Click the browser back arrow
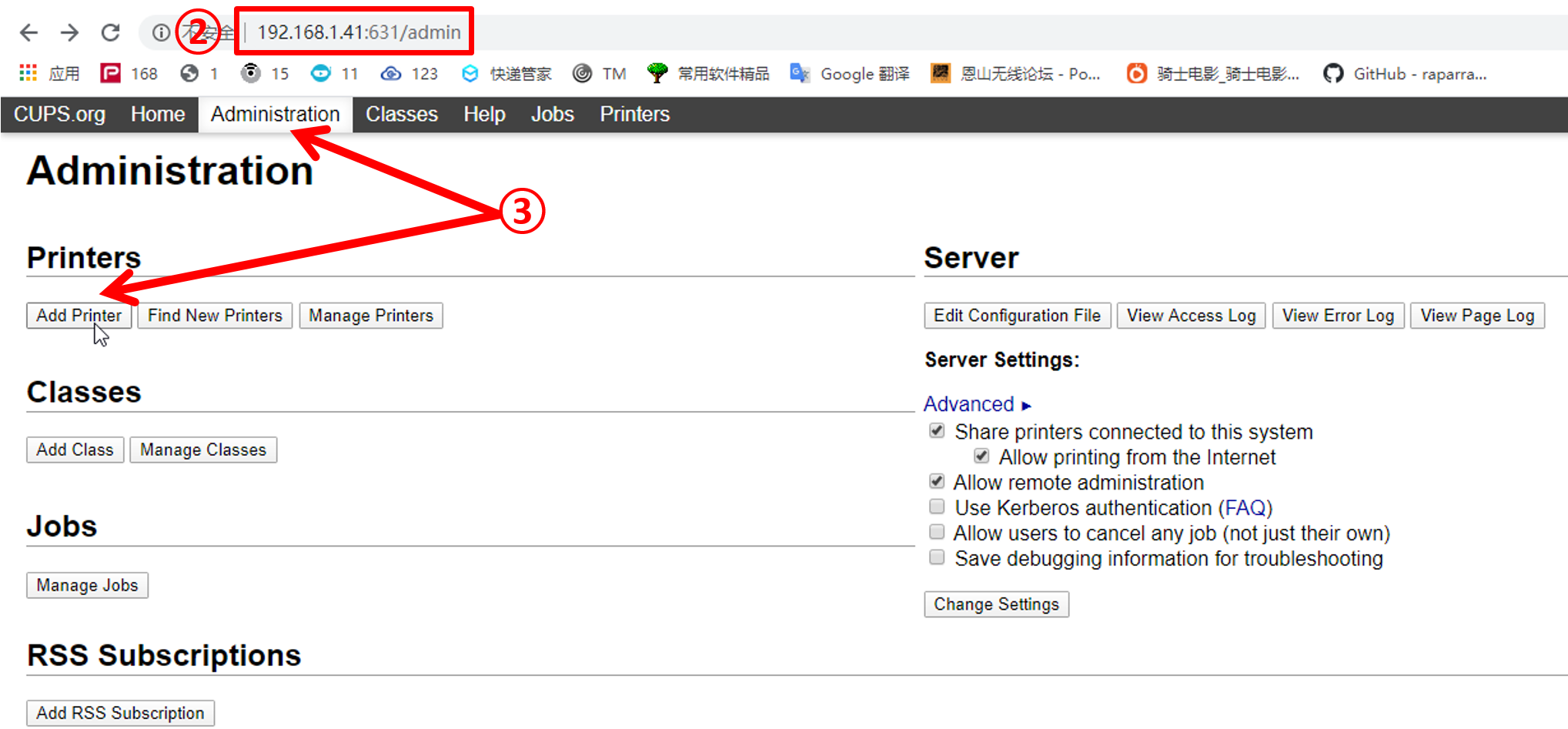 (28, 32)
